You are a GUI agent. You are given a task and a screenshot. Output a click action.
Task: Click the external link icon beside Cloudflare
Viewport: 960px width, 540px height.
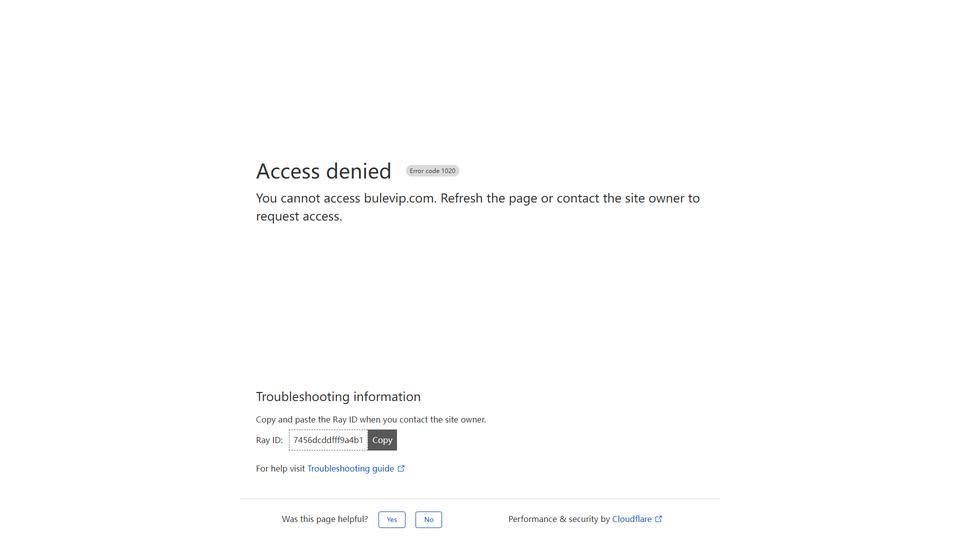pos(658,519)
